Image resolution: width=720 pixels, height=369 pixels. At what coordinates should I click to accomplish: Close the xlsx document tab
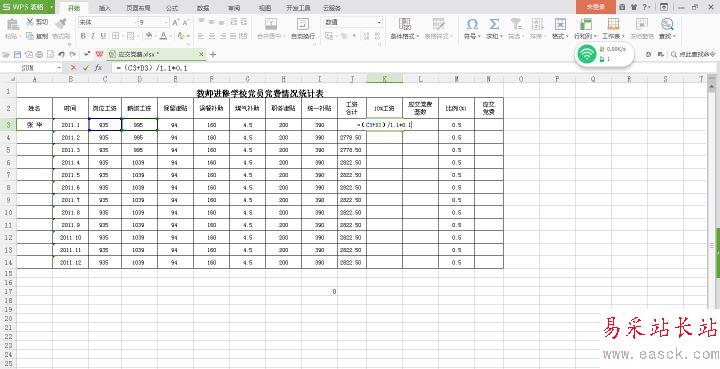[x=201, y=54]
